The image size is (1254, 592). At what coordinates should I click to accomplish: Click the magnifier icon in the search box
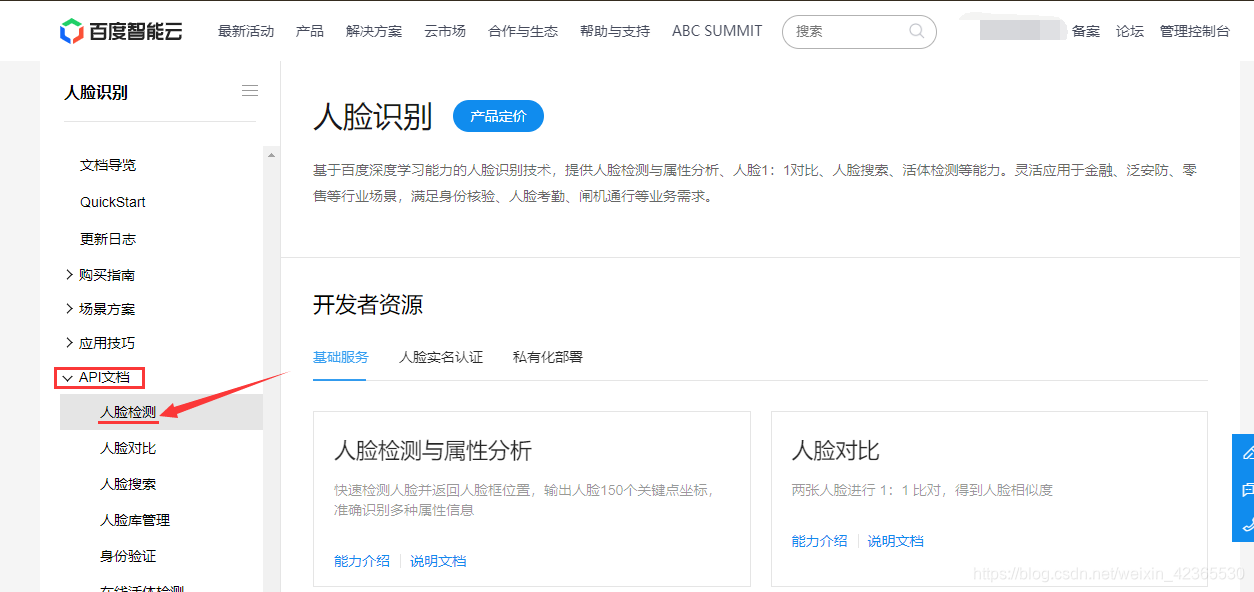click(x=916, y=31)
